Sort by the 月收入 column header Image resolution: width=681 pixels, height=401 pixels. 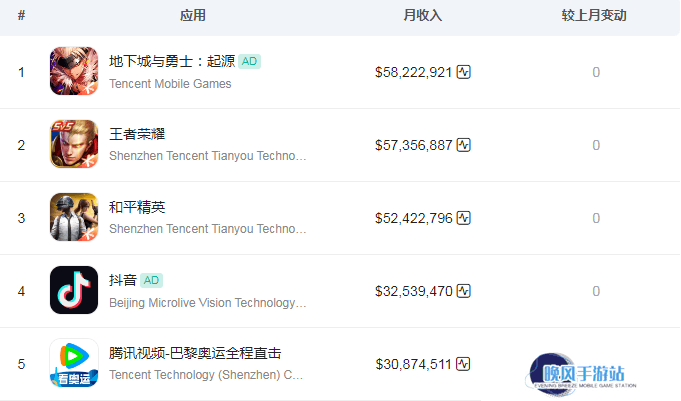click(423, 16)
